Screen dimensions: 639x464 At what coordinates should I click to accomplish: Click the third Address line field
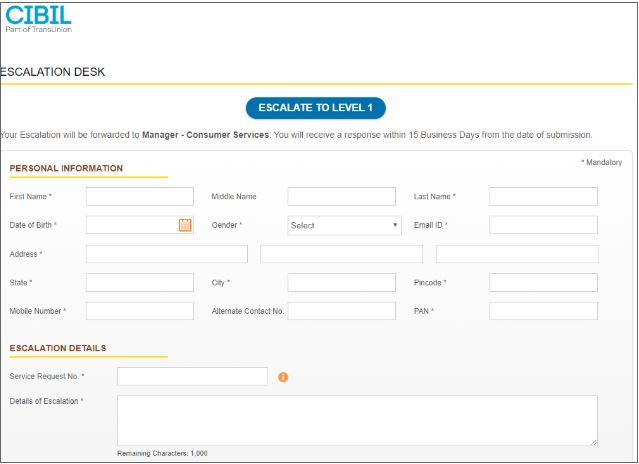tap(517, 254)
